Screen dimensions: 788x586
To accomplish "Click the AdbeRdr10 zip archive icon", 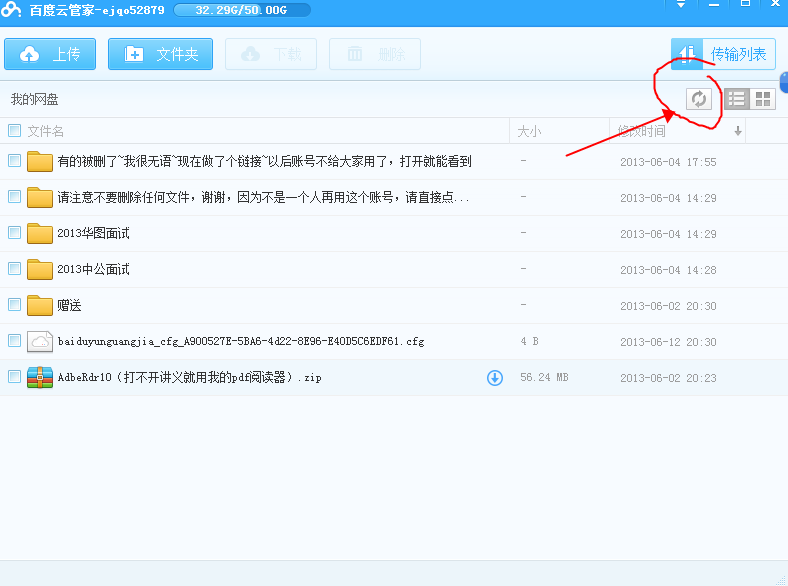I will tap(40, 377).
